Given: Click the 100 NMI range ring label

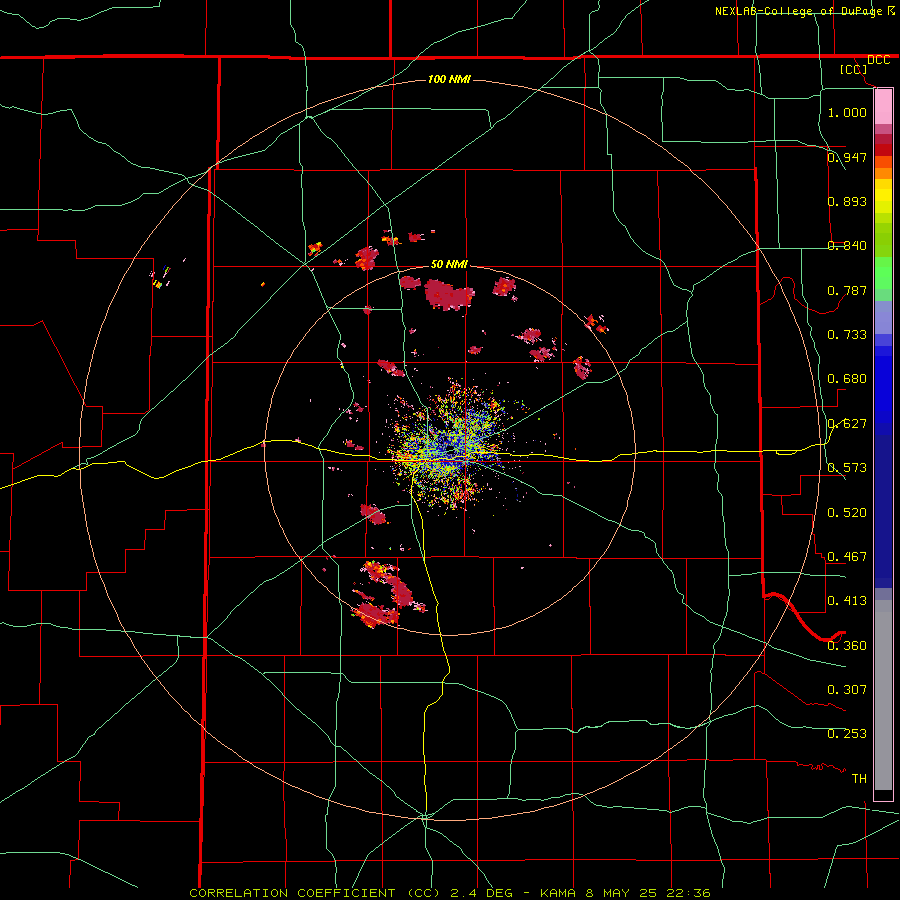Looking at the screenshot, I should (449, 79).
